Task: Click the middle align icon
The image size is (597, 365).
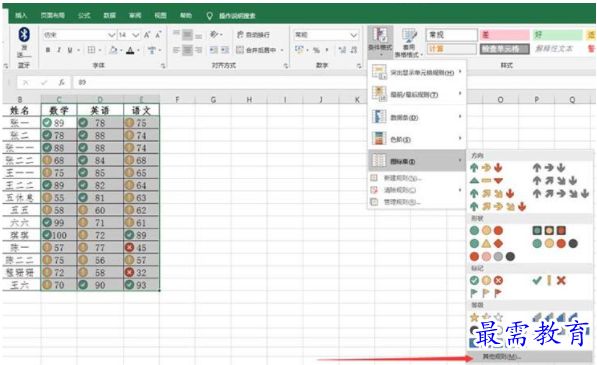Action: click(187, 35)
